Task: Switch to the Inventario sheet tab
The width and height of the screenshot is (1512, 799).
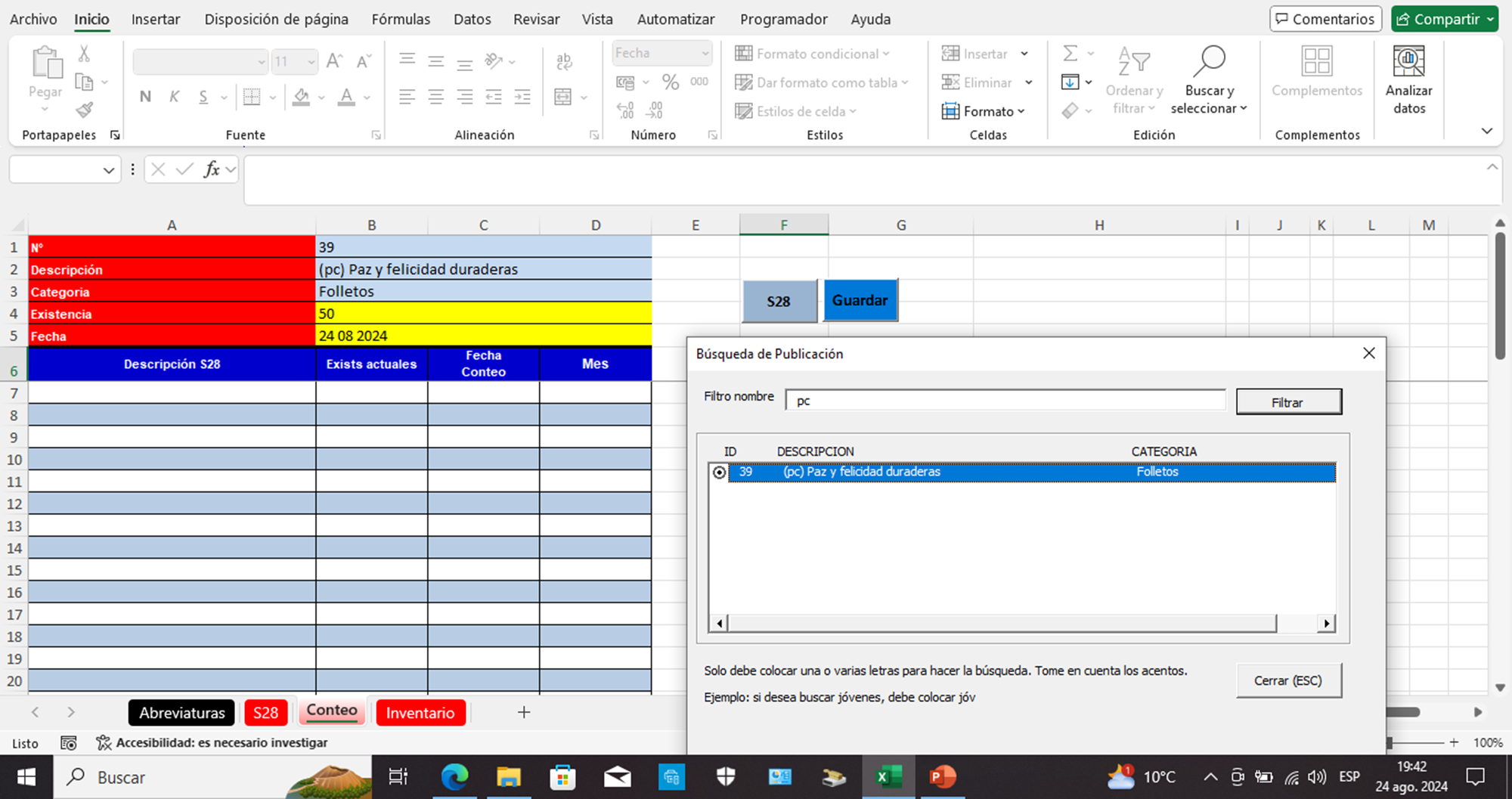Action: pos(420,713)
